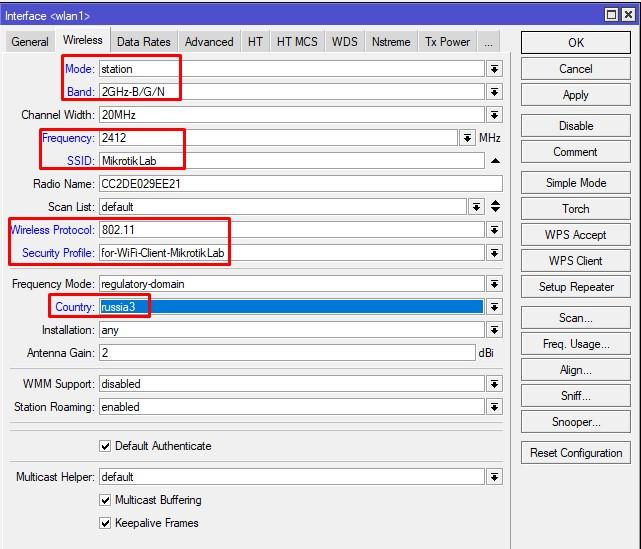641x549 pixels.
Task: Uncheck the Keepalive Frames checkbox
Action: [106, 523]
